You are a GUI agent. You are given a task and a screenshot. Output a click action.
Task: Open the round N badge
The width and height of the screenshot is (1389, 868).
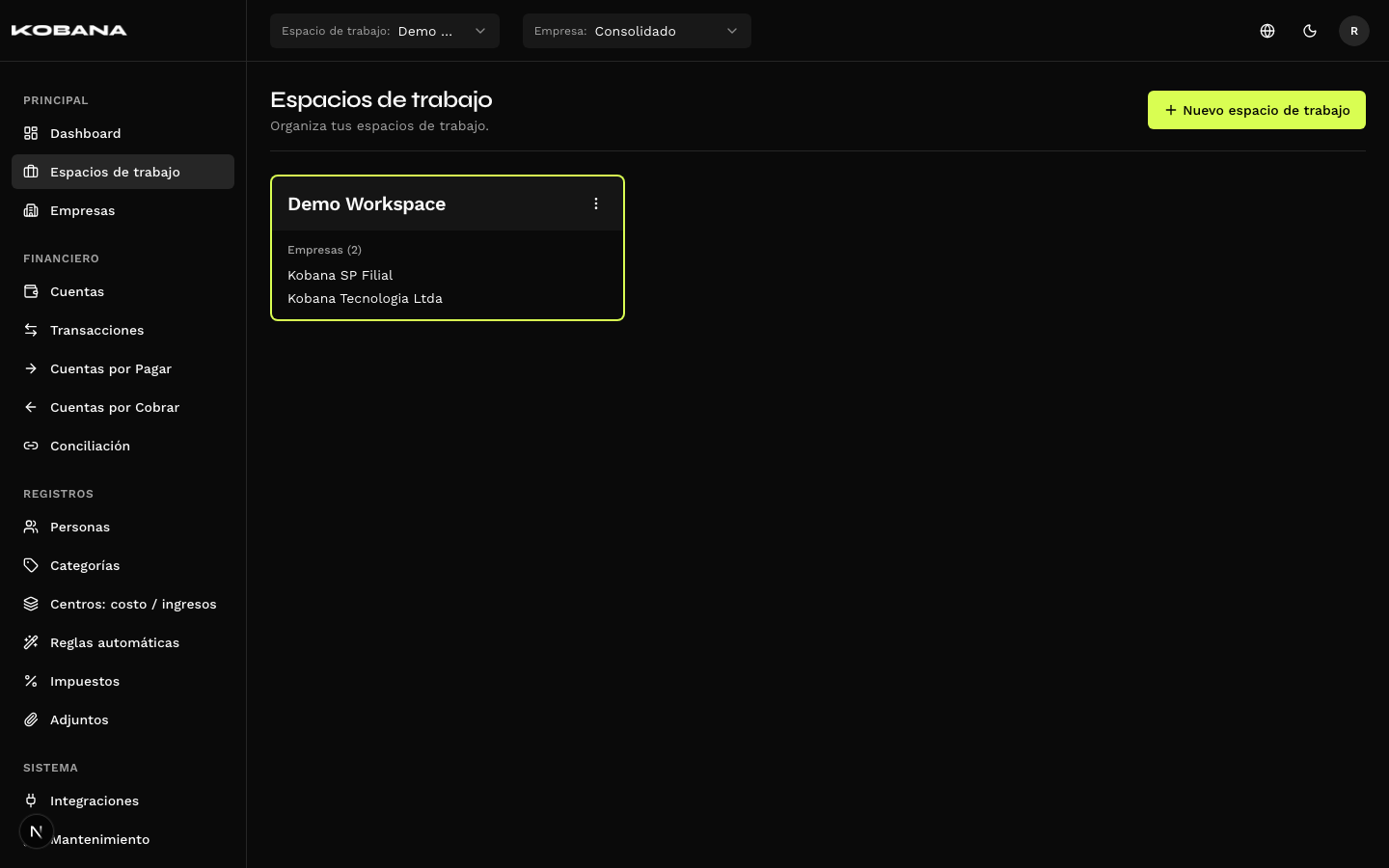click(x=37, y=831)
